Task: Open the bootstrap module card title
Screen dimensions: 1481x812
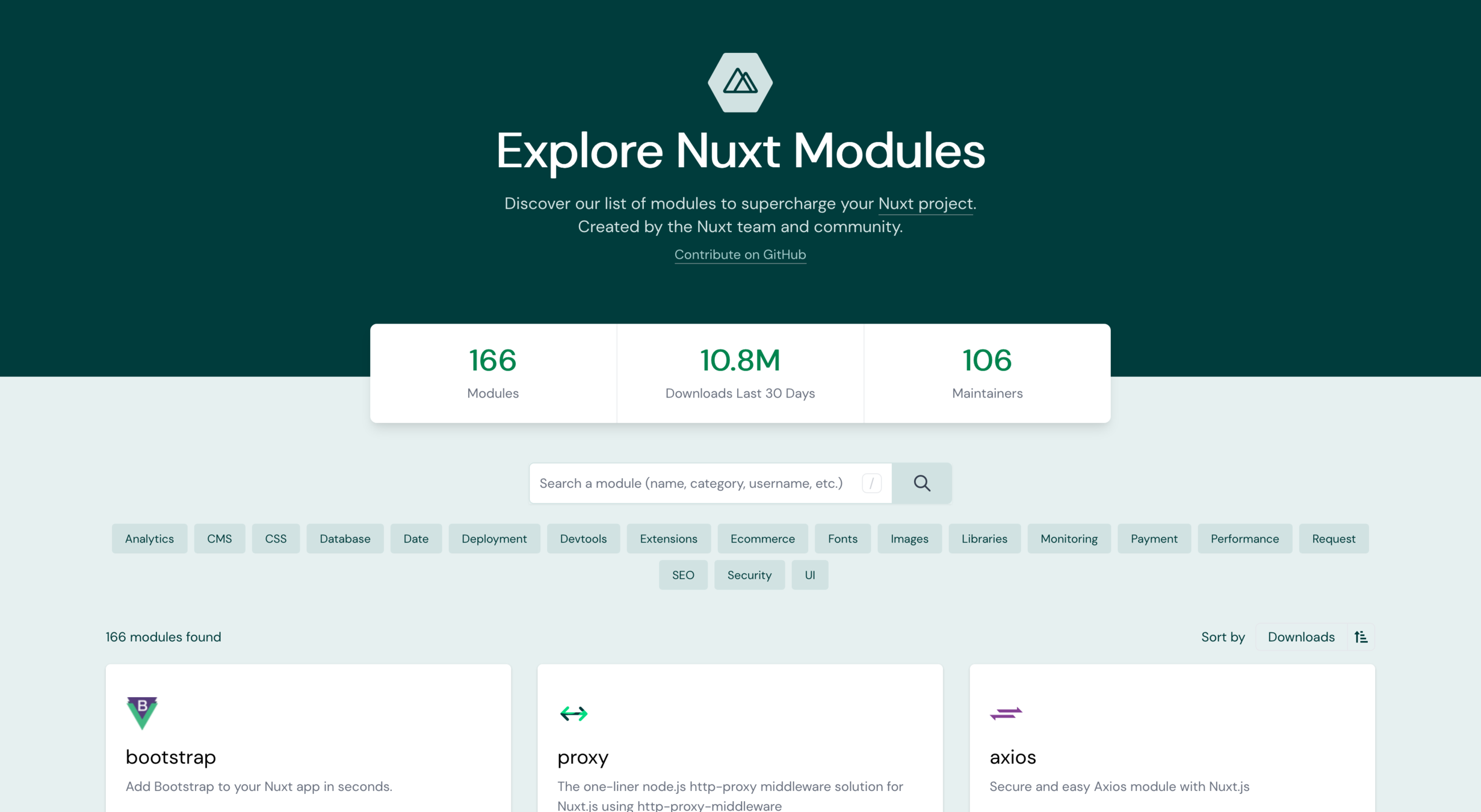Action: pyautogui.click(x=170, y=757)
